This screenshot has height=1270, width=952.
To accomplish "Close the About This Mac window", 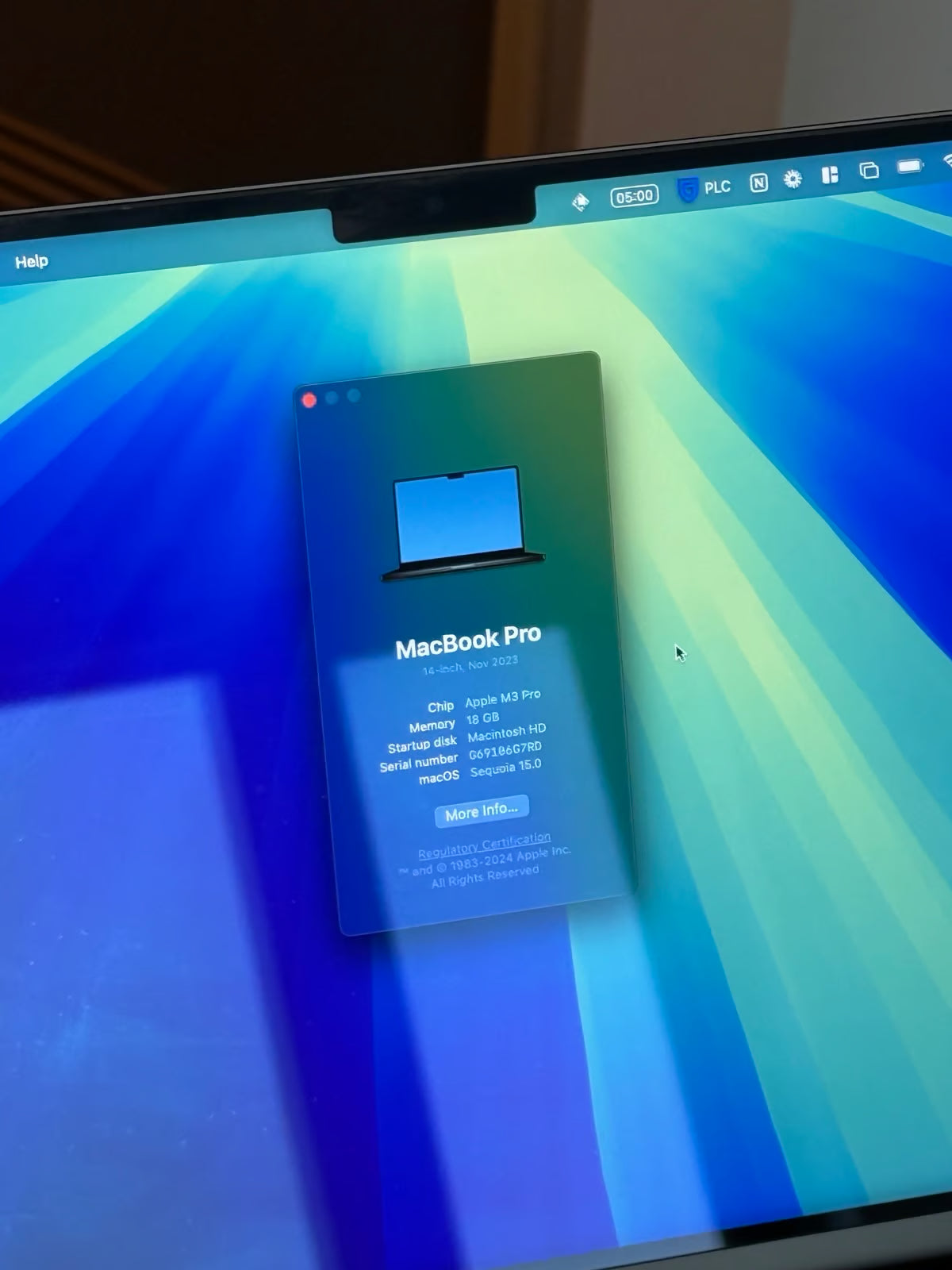I will pos(309,400).
